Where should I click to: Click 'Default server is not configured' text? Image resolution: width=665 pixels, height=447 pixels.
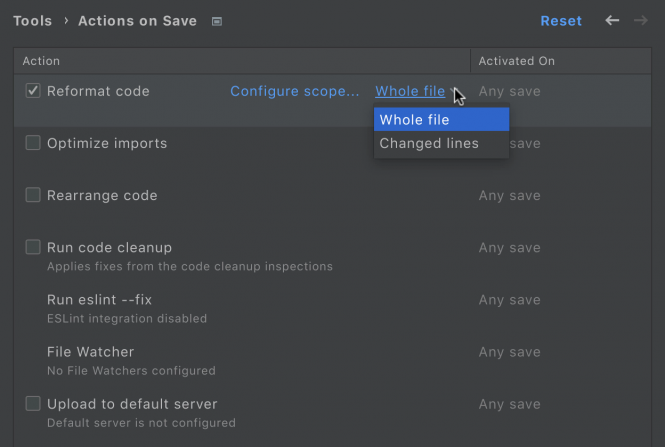(x=141, y=423)
